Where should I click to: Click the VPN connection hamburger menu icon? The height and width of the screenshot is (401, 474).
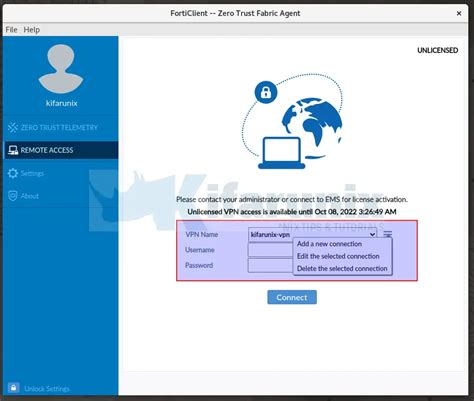click(387, 234)
